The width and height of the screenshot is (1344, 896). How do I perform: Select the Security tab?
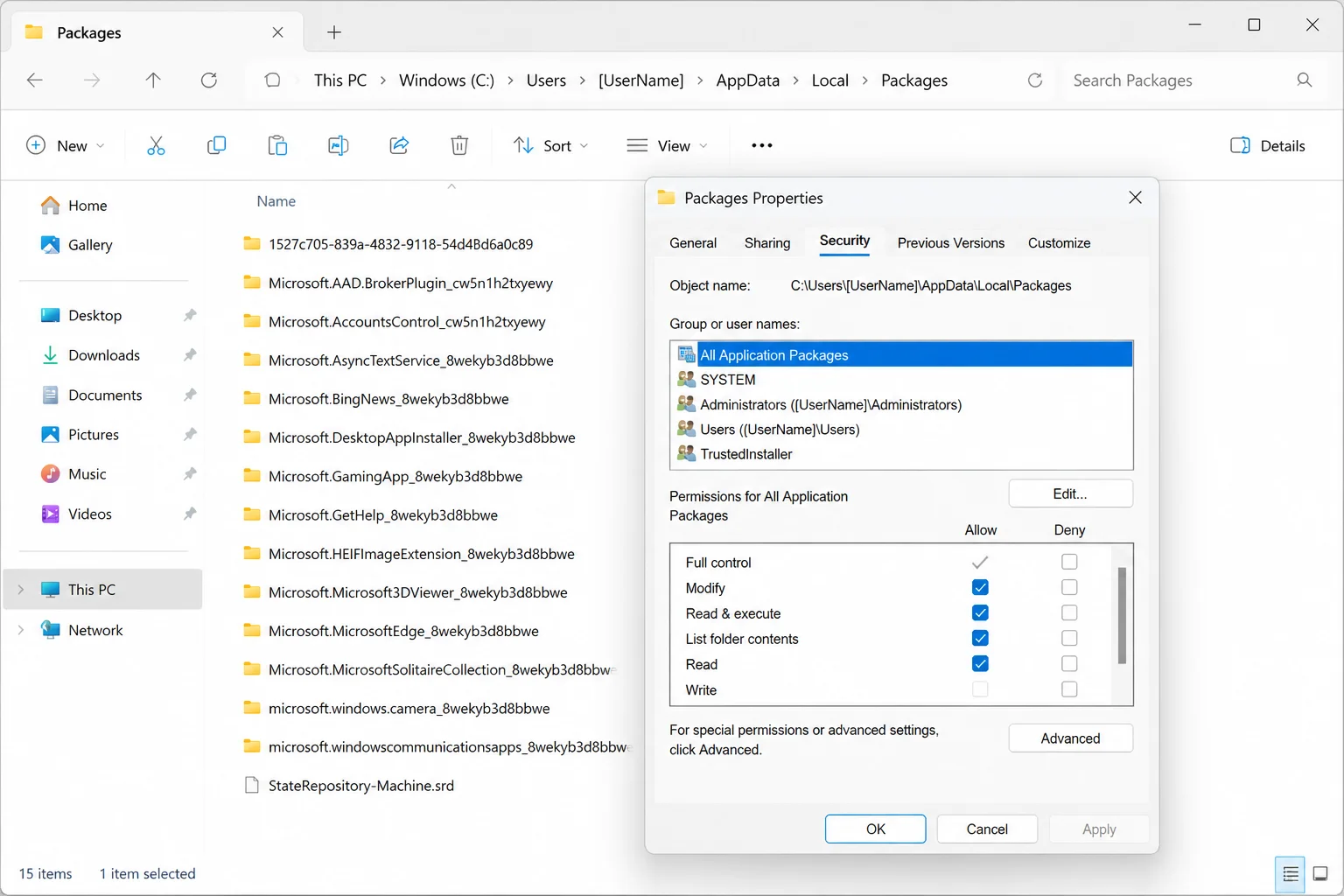pos(844,241)
